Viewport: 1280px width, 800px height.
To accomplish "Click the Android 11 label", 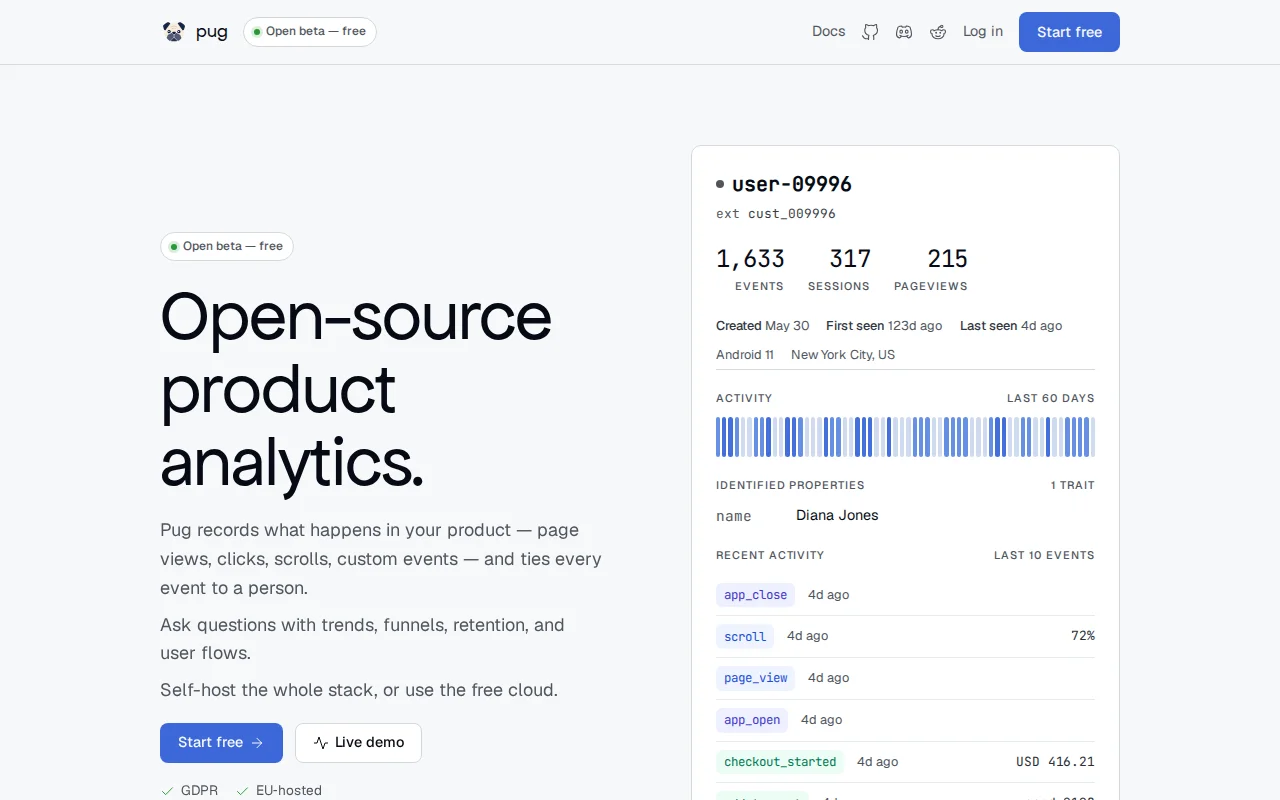I will tap(745, 355).
